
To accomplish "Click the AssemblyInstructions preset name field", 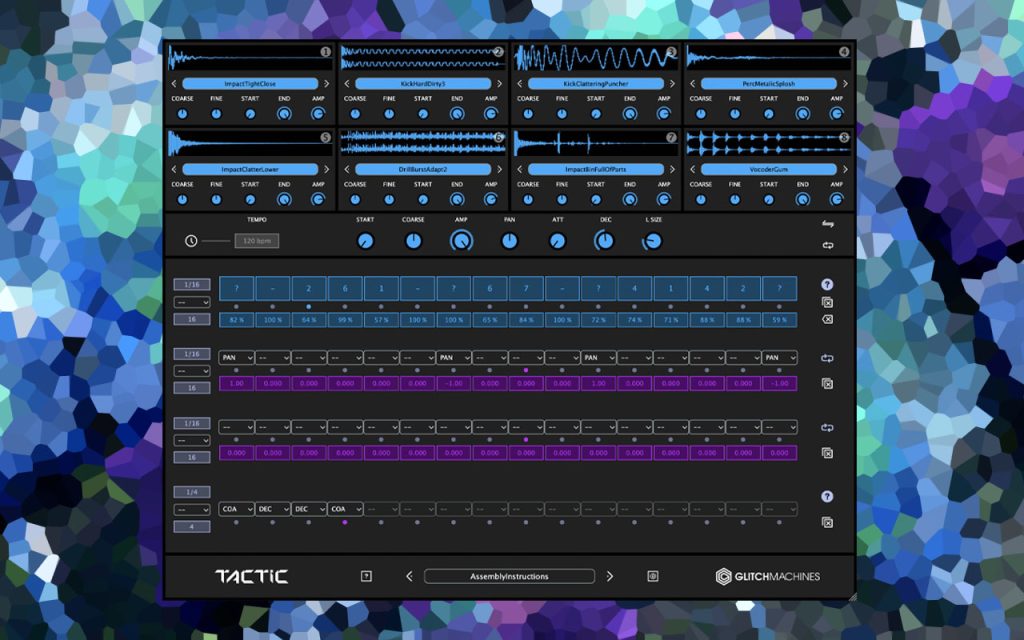I will [509, 576].
